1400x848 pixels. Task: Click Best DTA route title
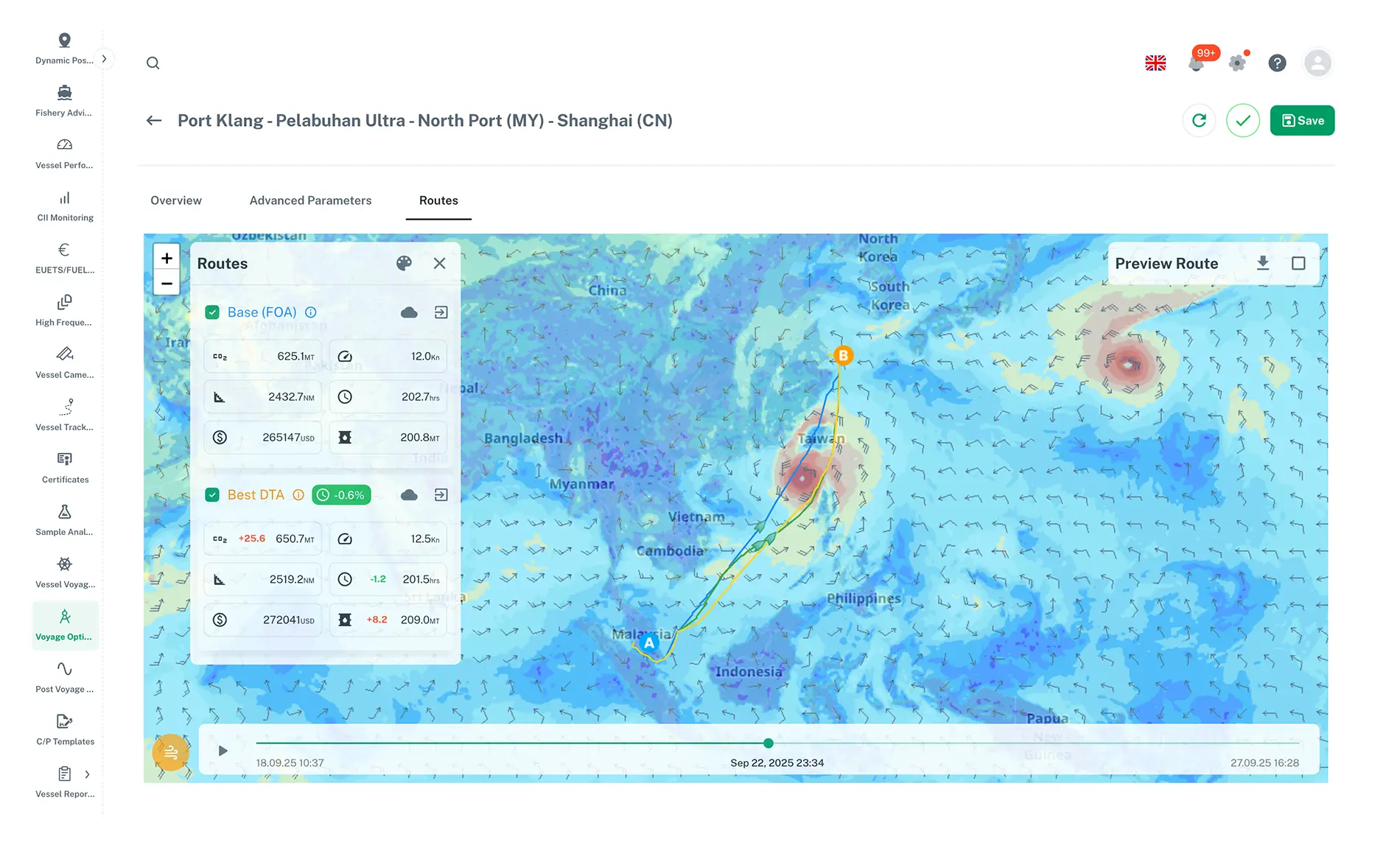(x=256, y=495)
